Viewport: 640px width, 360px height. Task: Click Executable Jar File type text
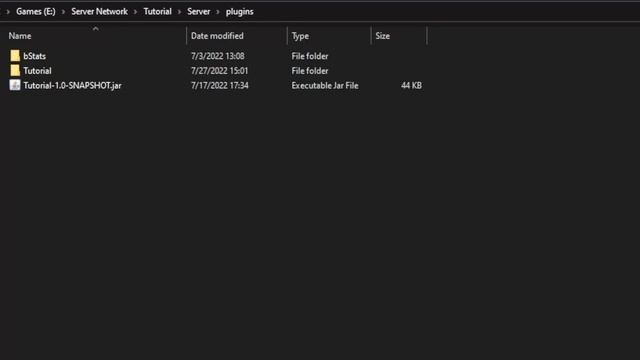tap(325, 85)
